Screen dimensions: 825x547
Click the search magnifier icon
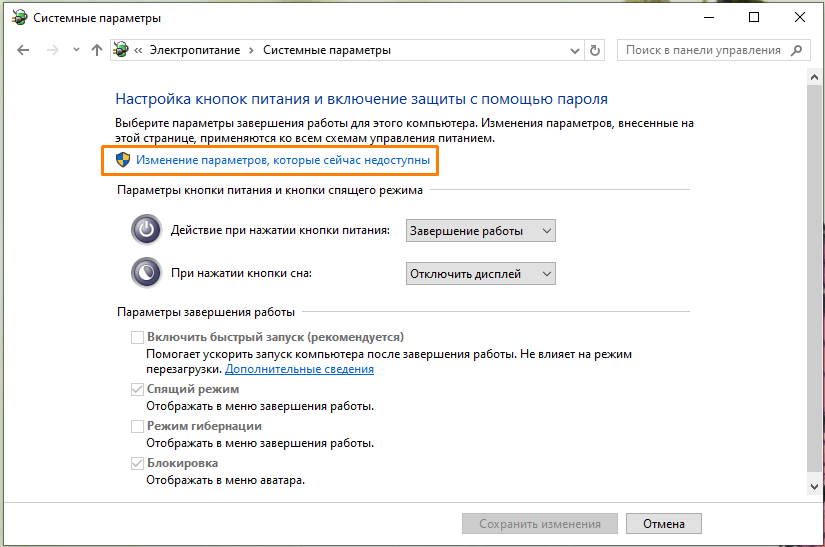(x=797, y=50)
